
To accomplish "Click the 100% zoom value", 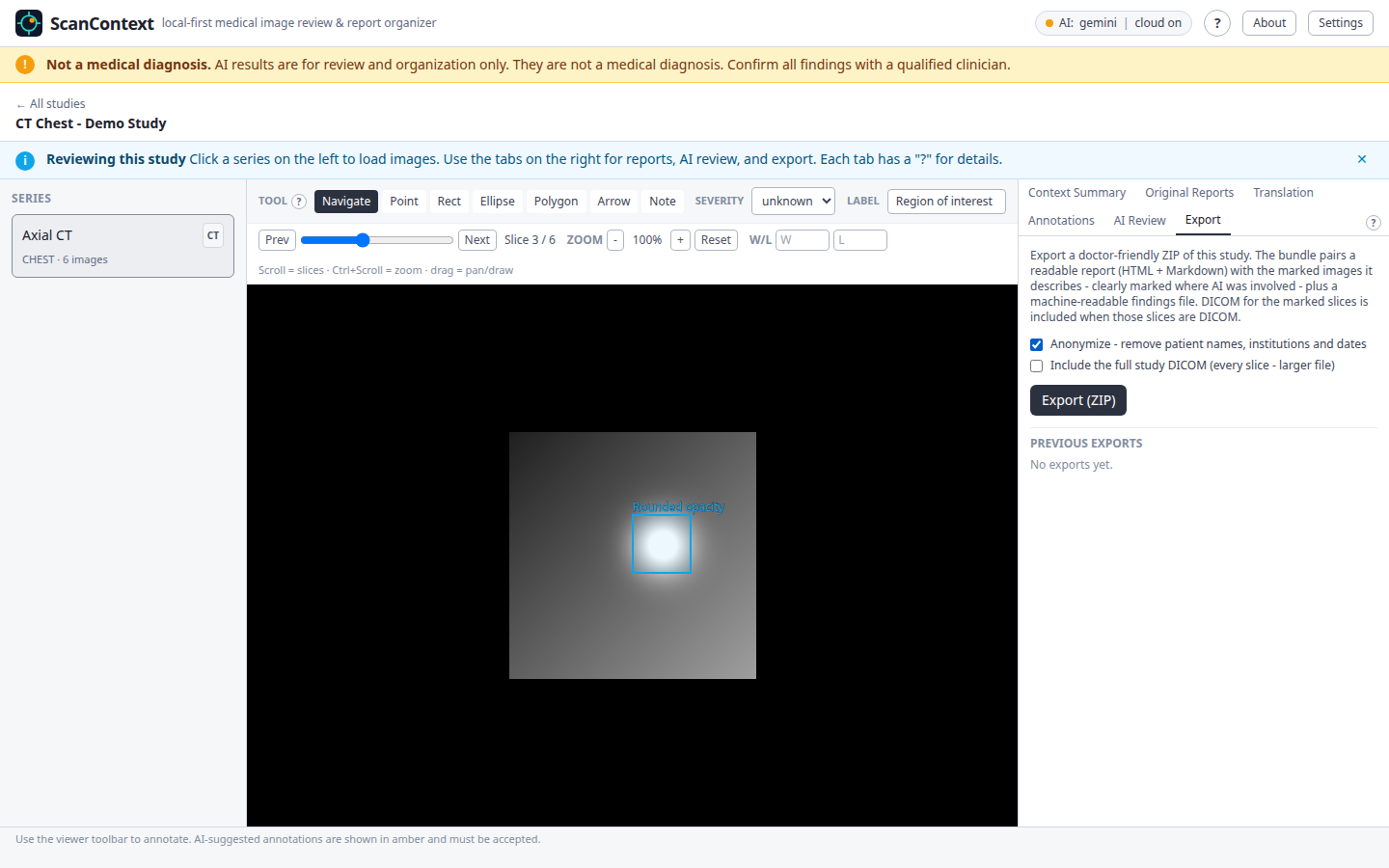I will click(x=647, y=240).
